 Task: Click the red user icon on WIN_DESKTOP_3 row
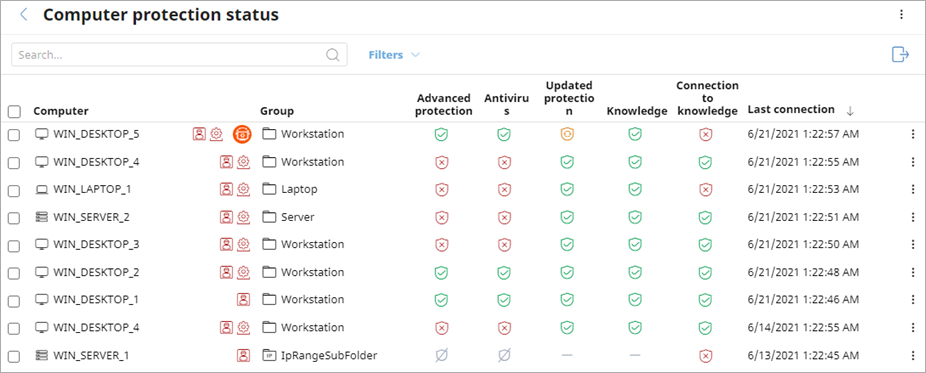(226, 244)
